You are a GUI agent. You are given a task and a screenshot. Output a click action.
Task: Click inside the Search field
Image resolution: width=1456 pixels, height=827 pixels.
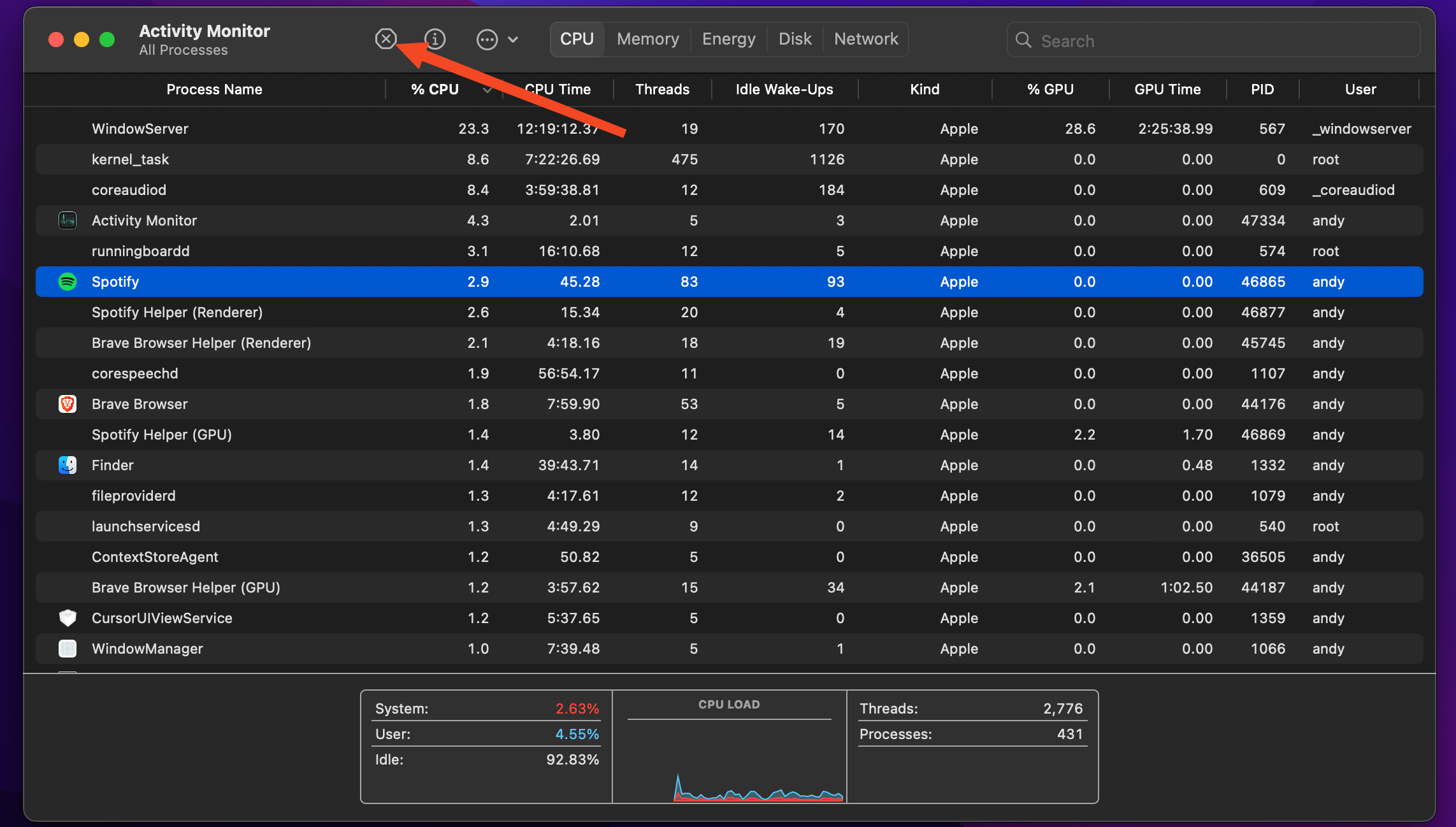pyautogui.click(x=1211, y=40)
